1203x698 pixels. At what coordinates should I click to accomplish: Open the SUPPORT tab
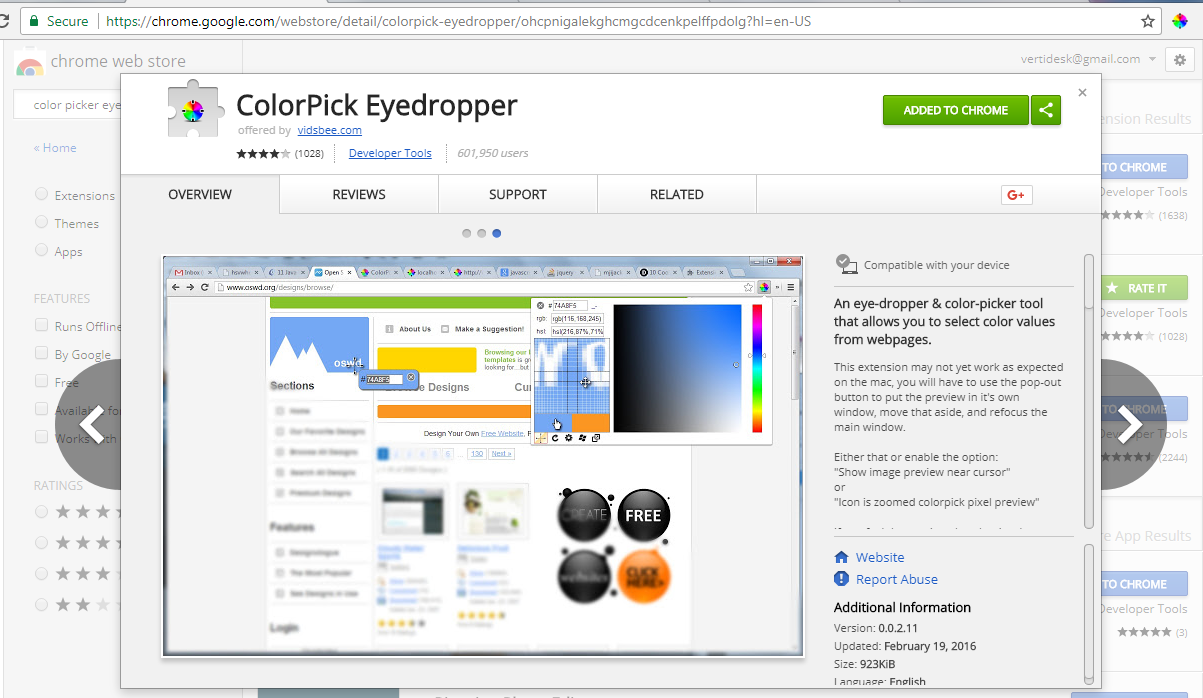pyautogui.click(x=517, y=194)
